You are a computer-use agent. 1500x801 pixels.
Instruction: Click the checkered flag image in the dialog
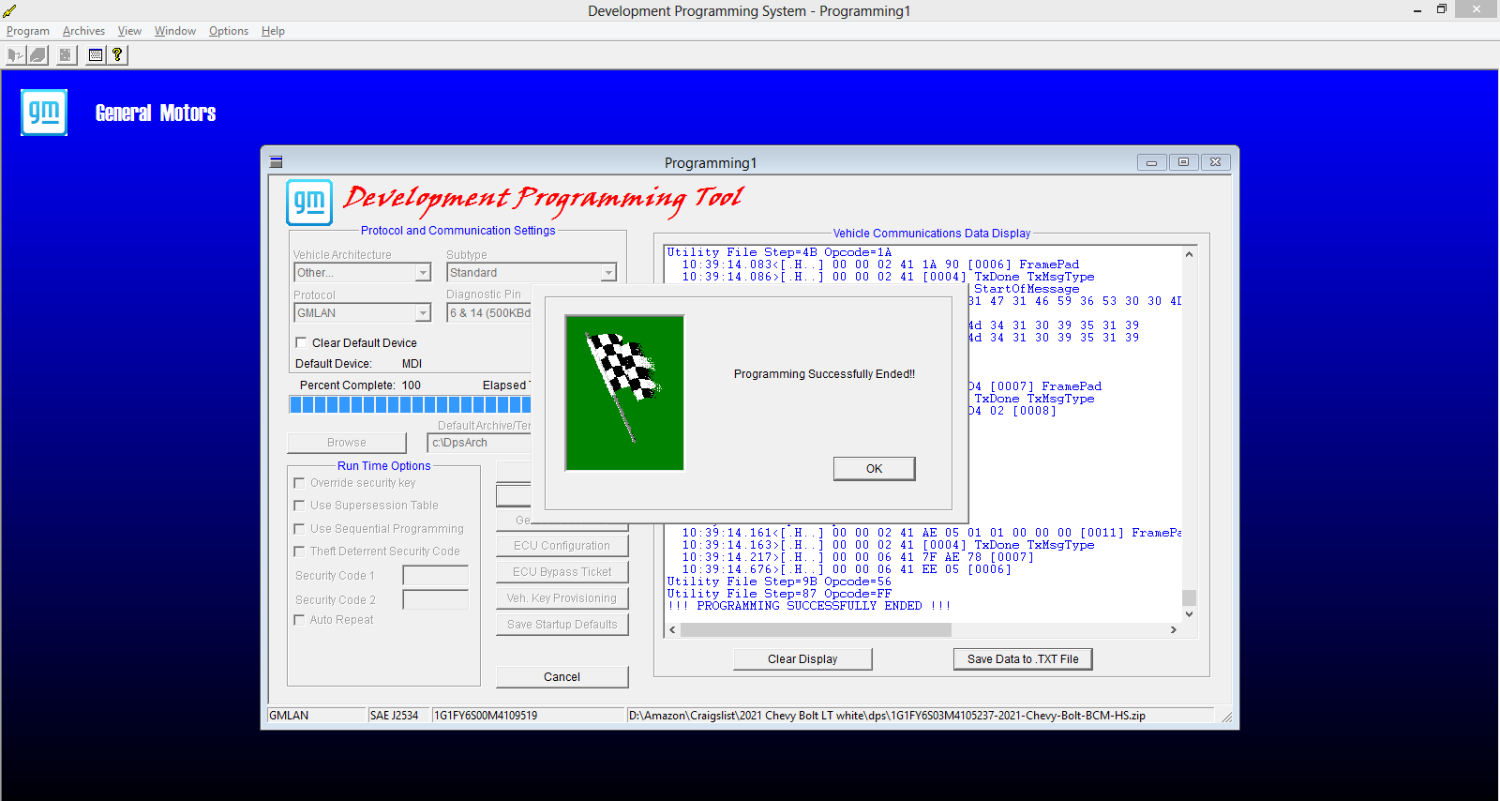click(x=624, y=392)
